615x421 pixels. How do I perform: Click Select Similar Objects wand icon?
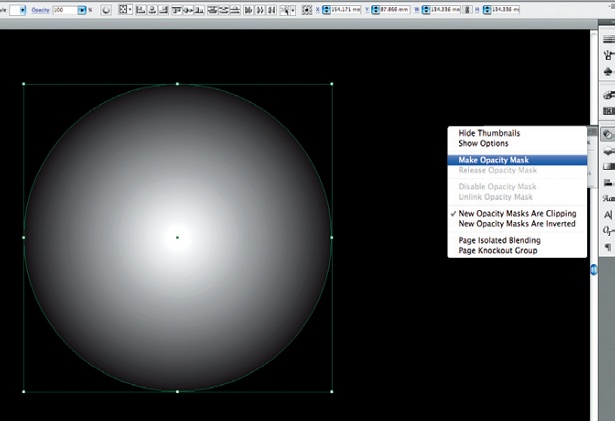coord(285,10)
